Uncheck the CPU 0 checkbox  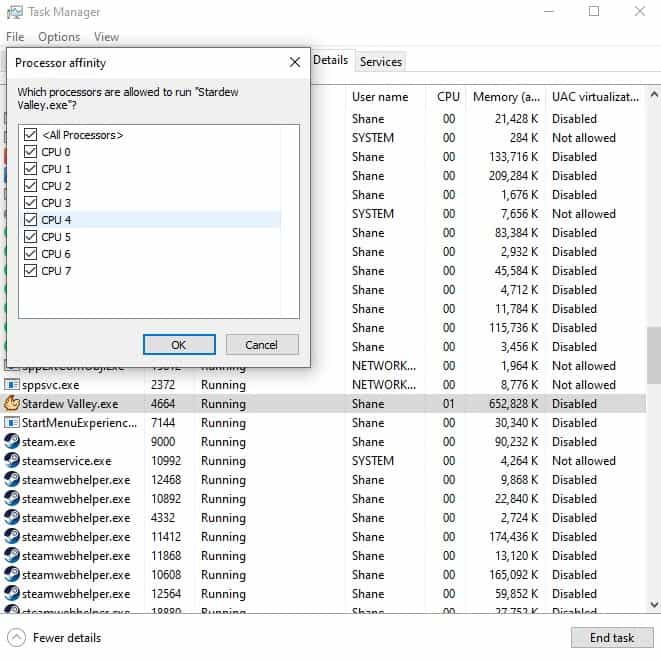point(30,151)
